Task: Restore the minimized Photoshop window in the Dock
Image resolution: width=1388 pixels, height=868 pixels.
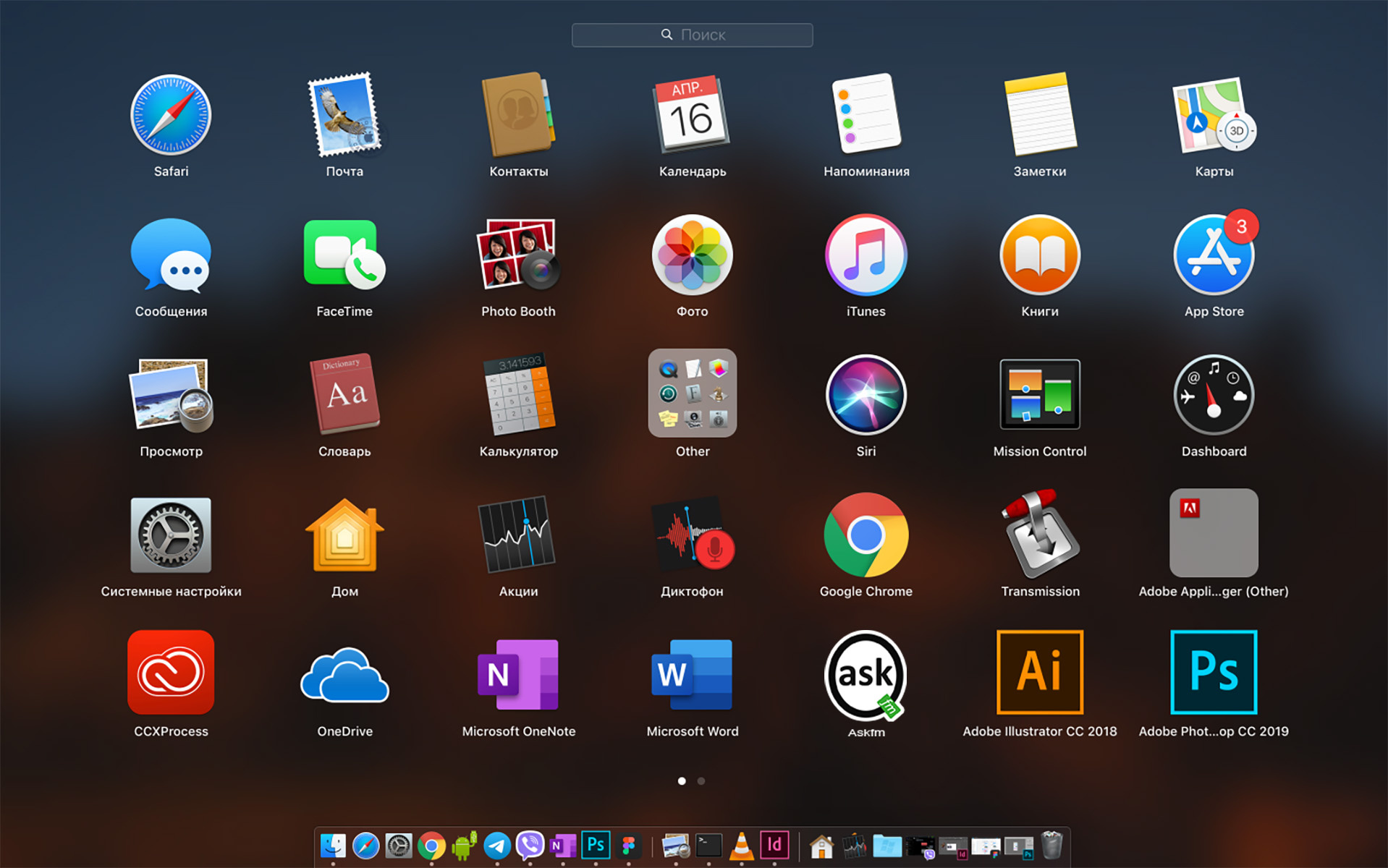Action: pos(1019,847)
